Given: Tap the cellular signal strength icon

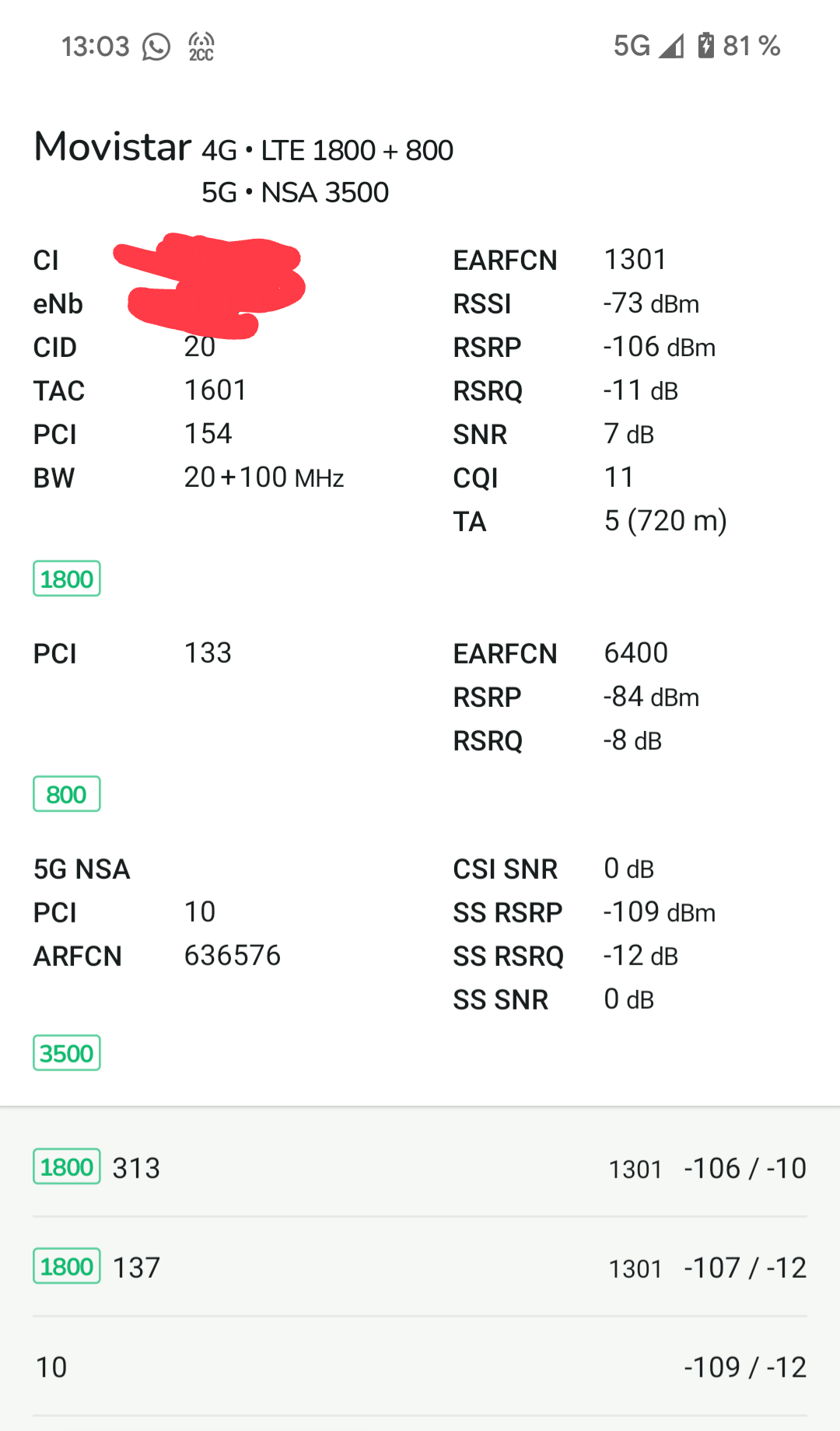Looking at the screenshot, I should tap(670, 47).
